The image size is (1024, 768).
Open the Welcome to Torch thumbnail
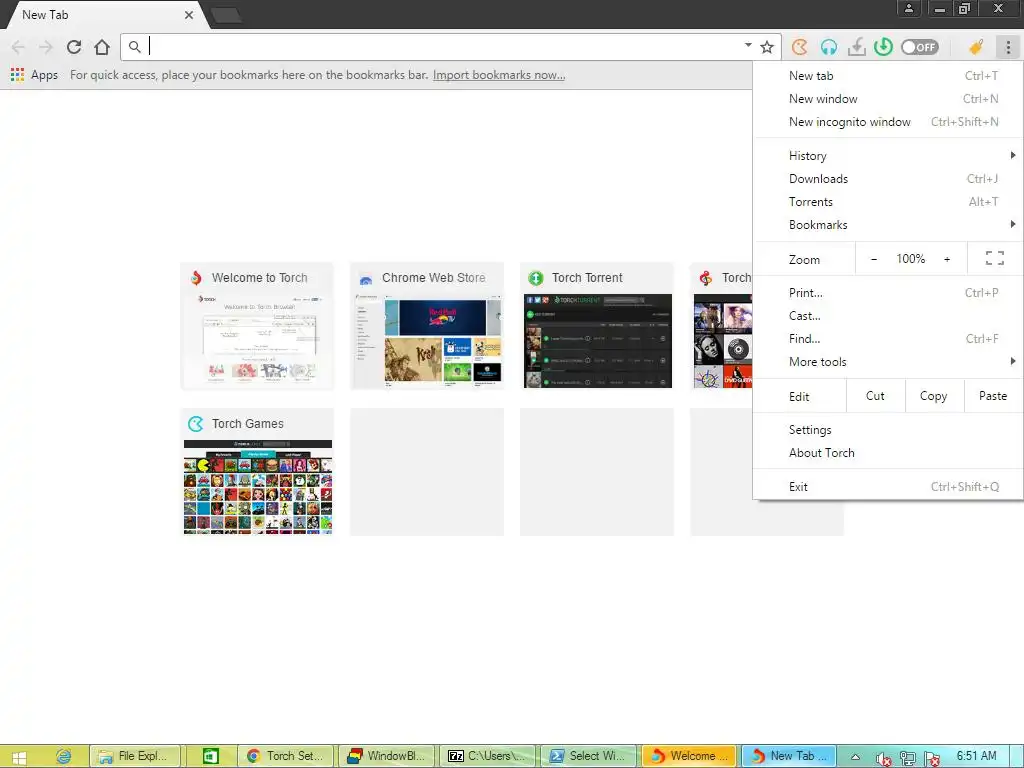point(257,326)
